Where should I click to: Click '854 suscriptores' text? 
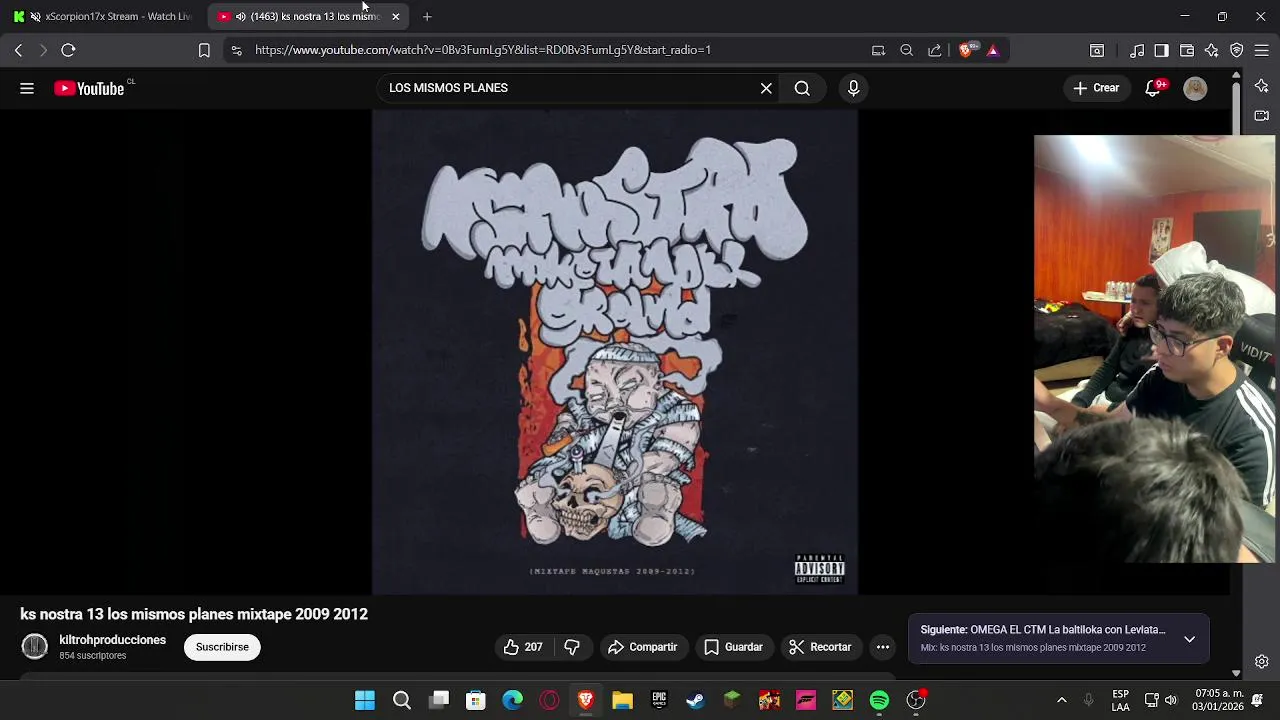tap(93, 656)
